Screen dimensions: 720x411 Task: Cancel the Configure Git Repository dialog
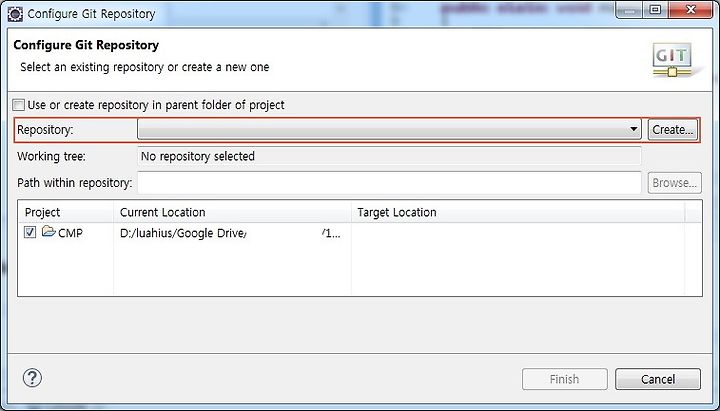click(658, 379)
